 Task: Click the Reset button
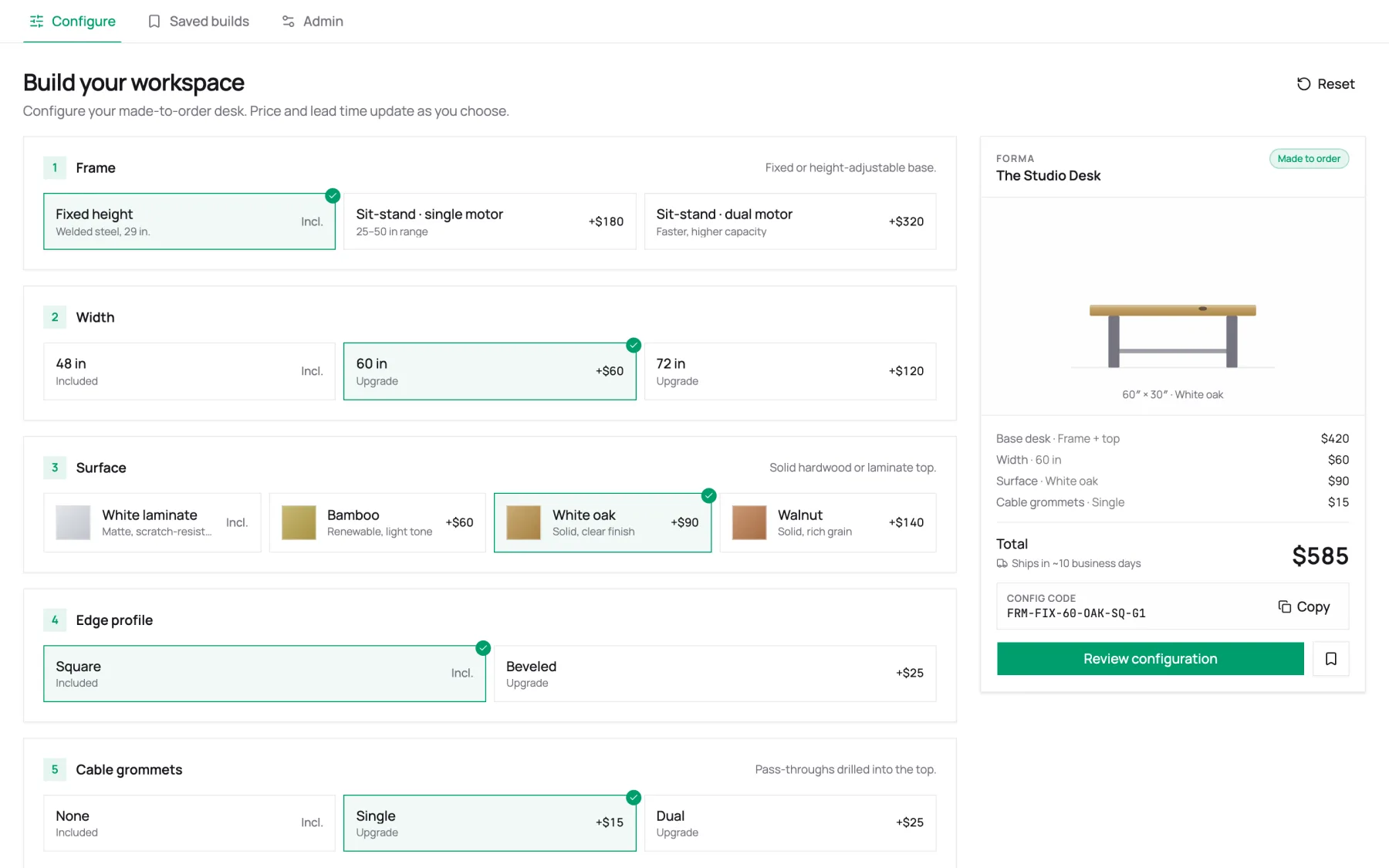pos(1326,84)
